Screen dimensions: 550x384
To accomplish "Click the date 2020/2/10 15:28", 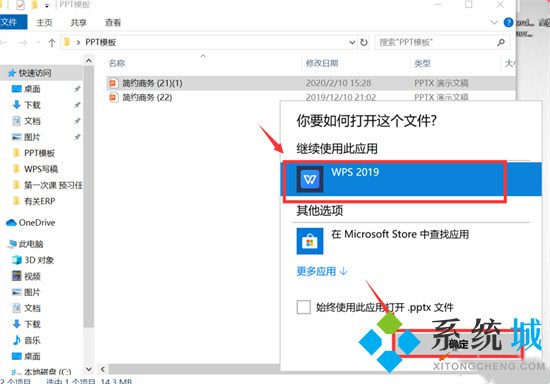I will point(338,83).
